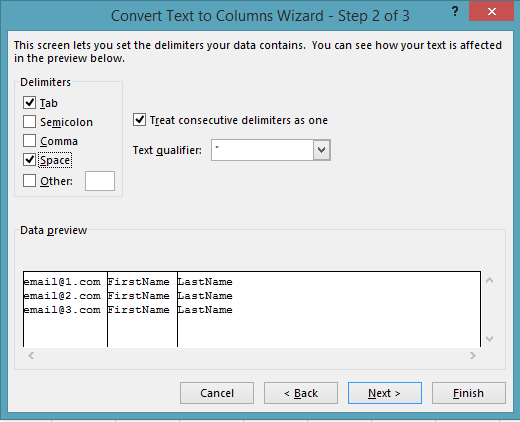The image size is (520, 422).
Task: Click the Cancel button
Action: (217, 393)
